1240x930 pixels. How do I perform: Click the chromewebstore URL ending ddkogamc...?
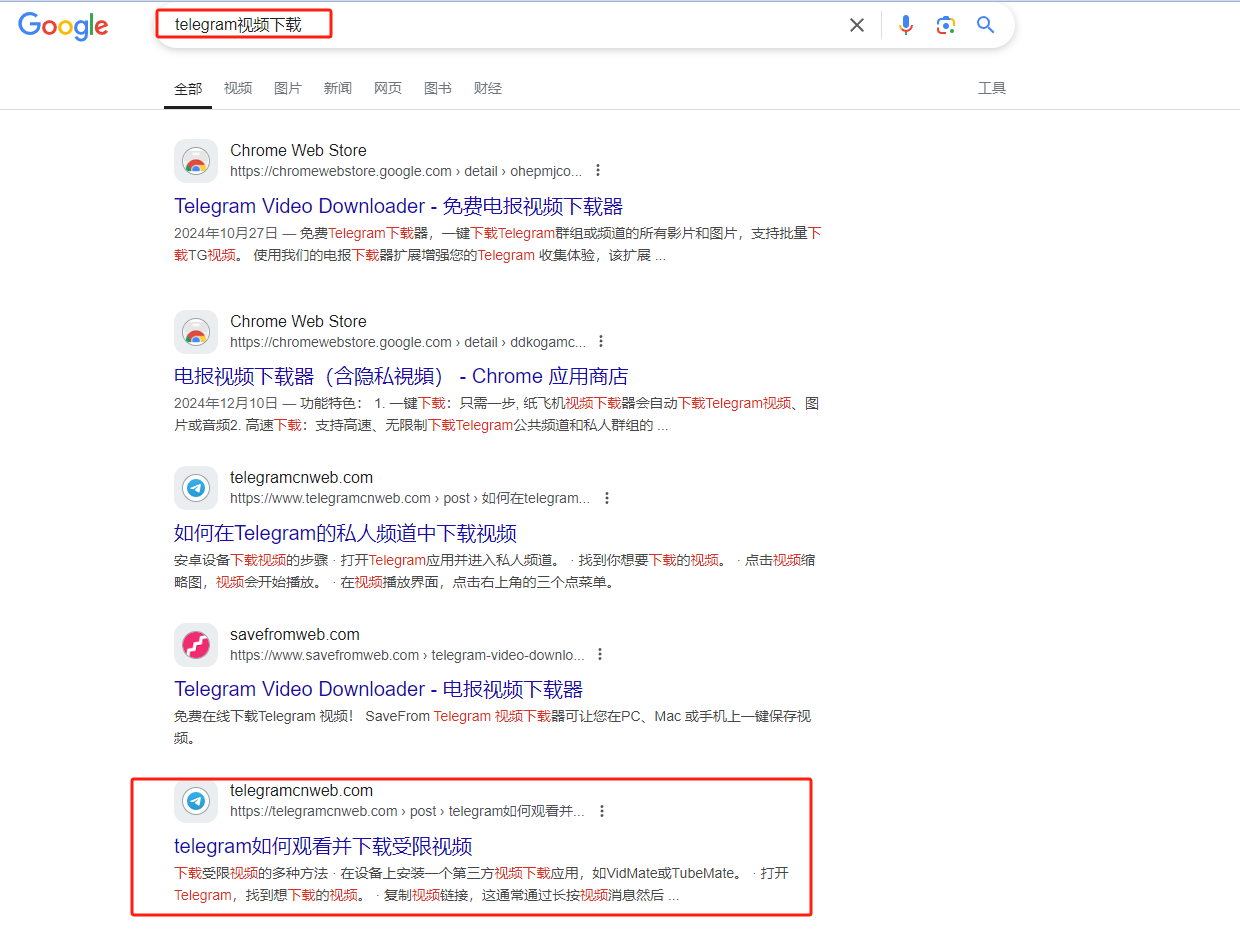point(408,342)
